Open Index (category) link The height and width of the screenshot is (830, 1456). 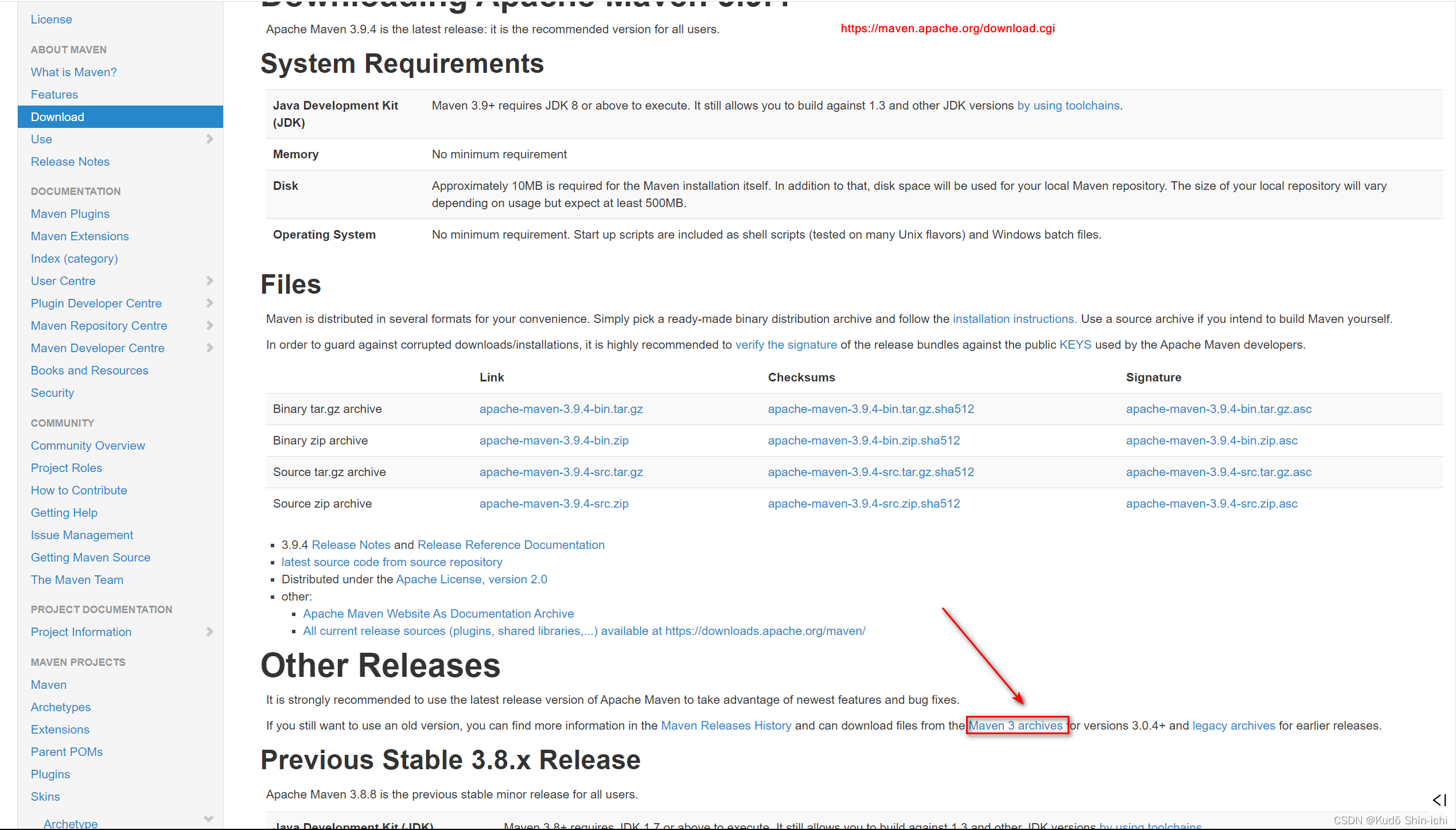(75, 259)
